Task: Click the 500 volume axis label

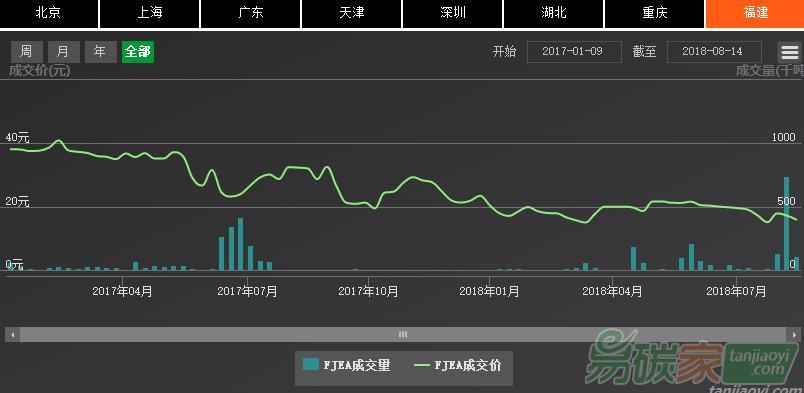Action: pyautogui.click(x=787, y=201)
